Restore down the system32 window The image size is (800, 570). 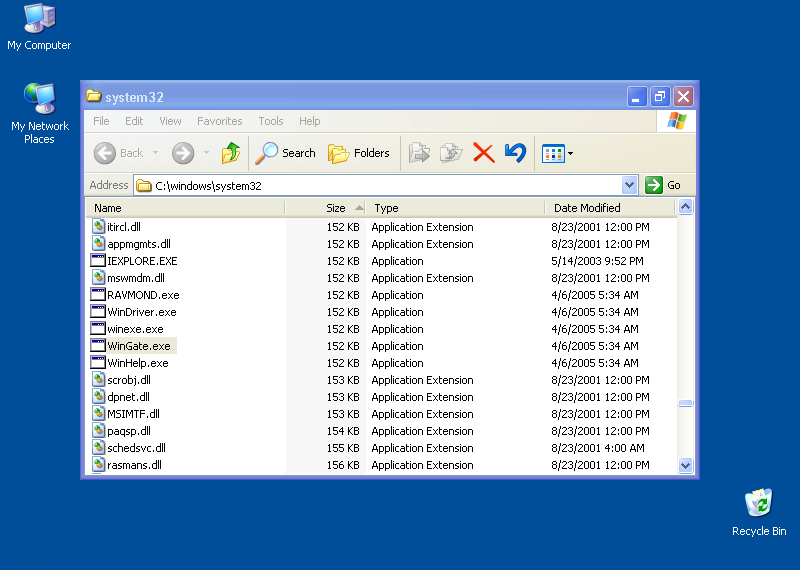[660, 96]
